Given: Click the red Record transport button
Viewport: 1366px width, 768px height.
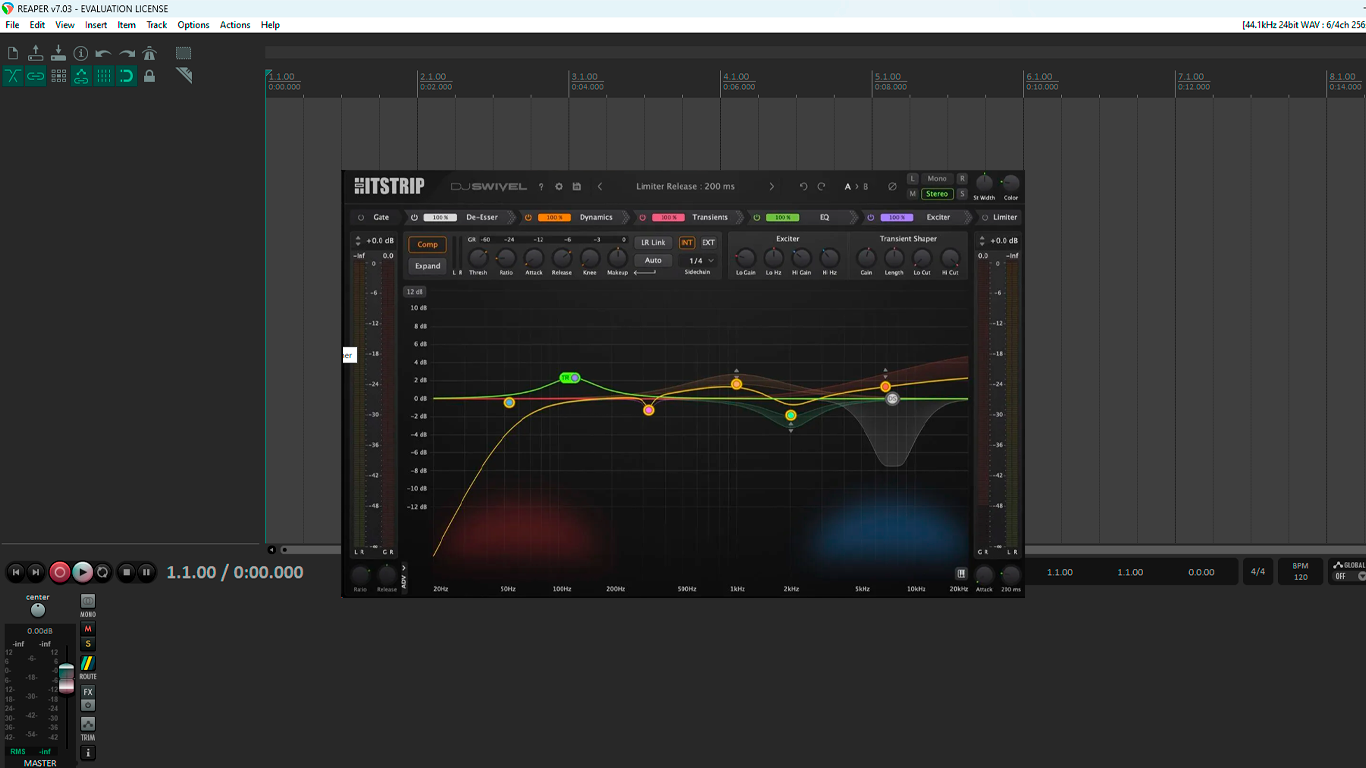Looking at the screenshot, I should tap(60, 572).
